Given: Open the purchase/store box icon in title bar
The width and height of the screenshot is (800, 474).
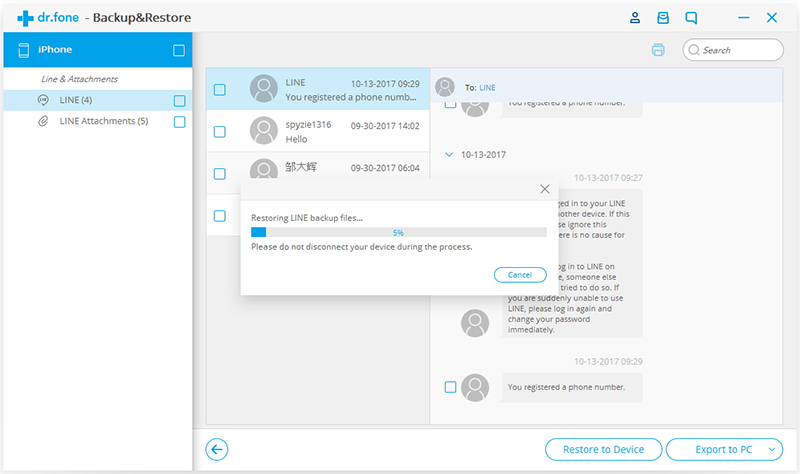Looking at the screenshot, I should 663,18.
